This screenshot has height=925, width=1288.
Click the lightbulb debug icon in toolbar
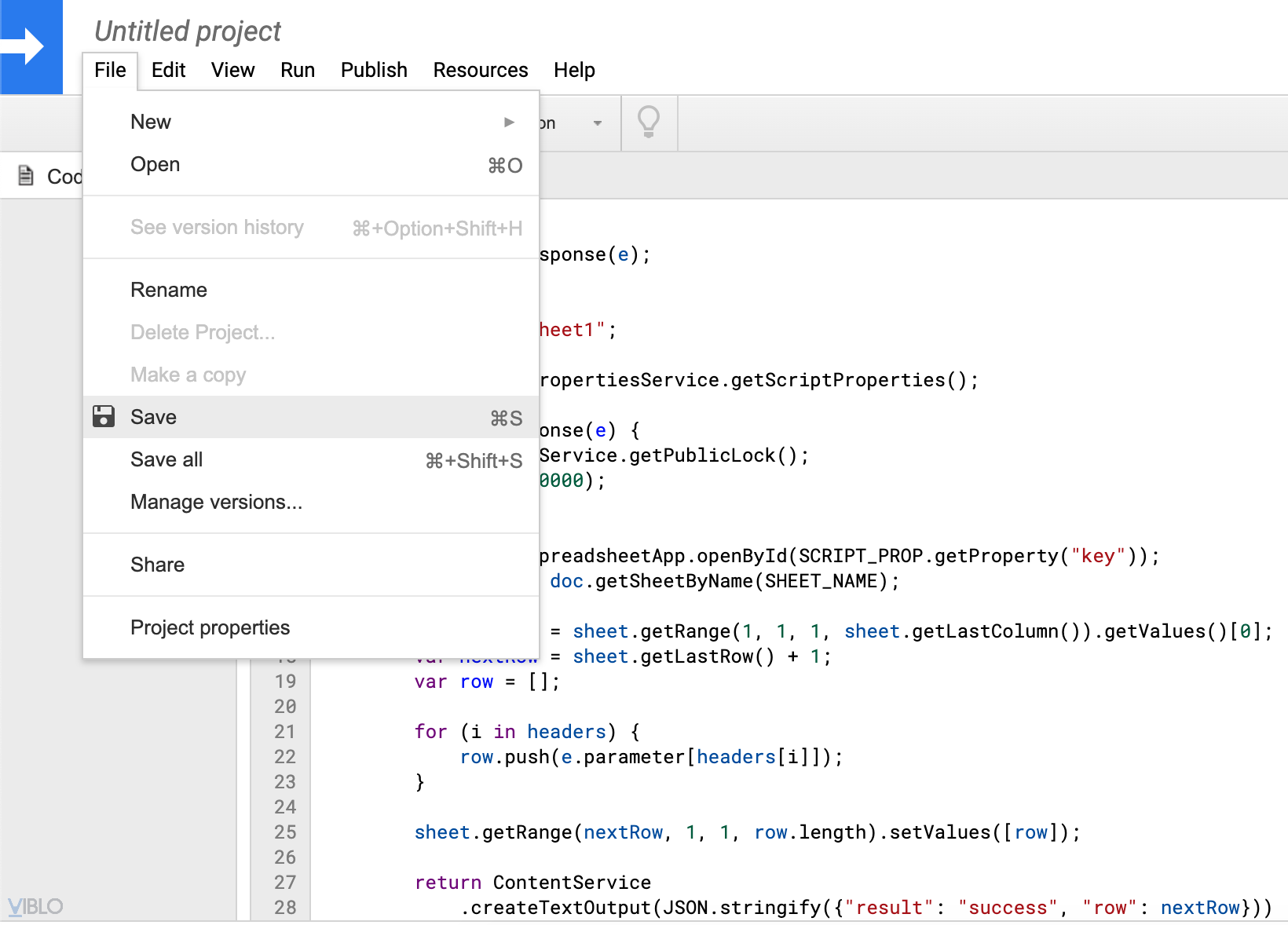pos(648,122)
